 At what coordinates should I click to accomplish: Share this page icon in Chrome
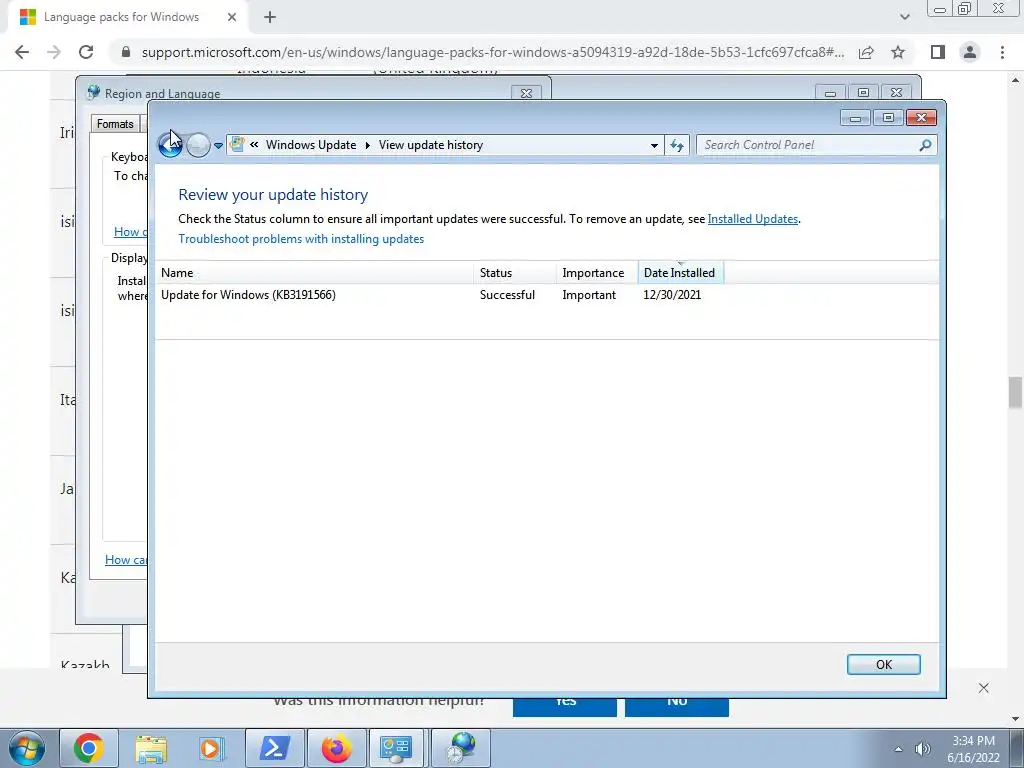(x=866, y=52)
